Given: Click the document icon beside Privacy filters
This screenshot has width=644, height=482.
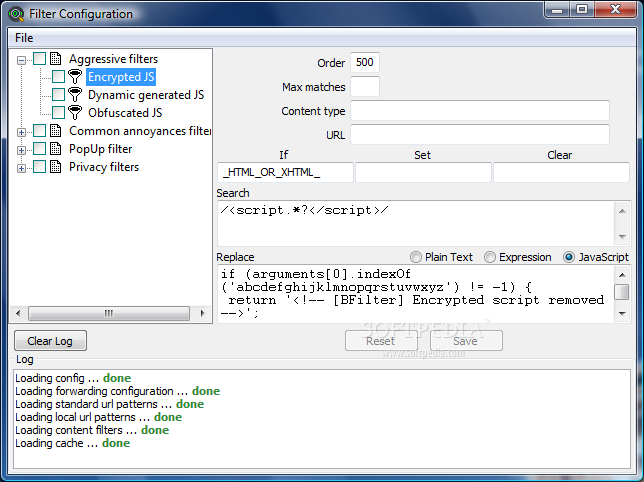Looking at the screenshot, I should point(55,167).
